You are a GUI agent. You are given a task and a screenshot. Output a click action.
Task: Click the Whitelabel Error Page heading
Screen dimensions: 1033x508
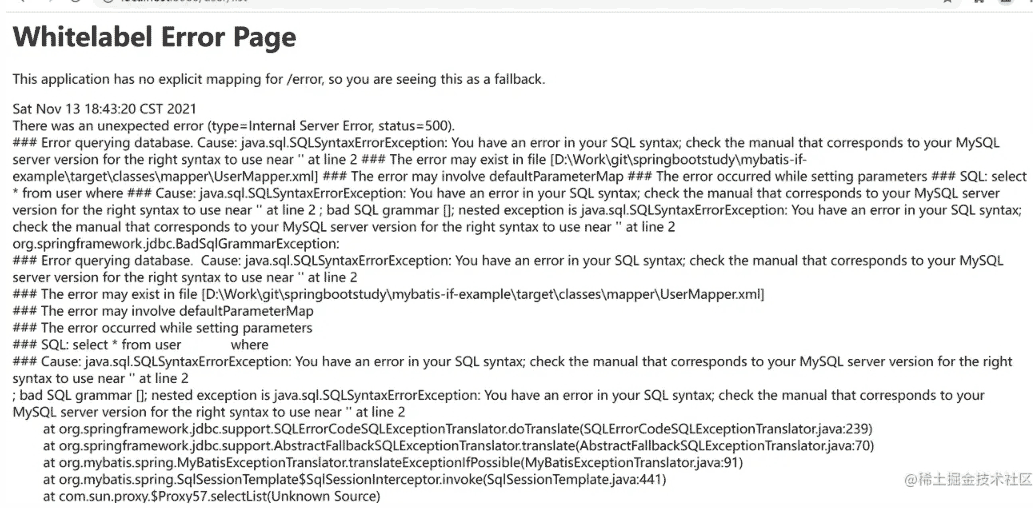[x=154, y=37]
